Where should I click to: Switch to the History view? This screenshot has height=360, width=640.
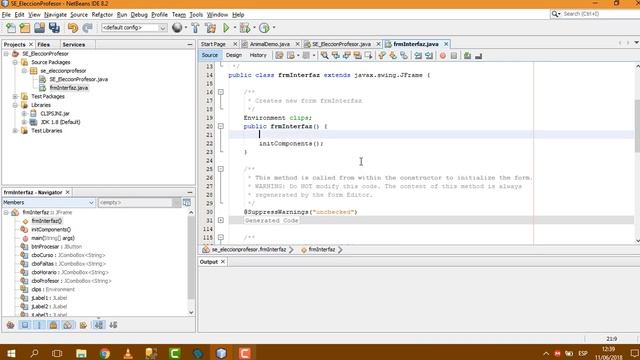click(x=258, y=55)
